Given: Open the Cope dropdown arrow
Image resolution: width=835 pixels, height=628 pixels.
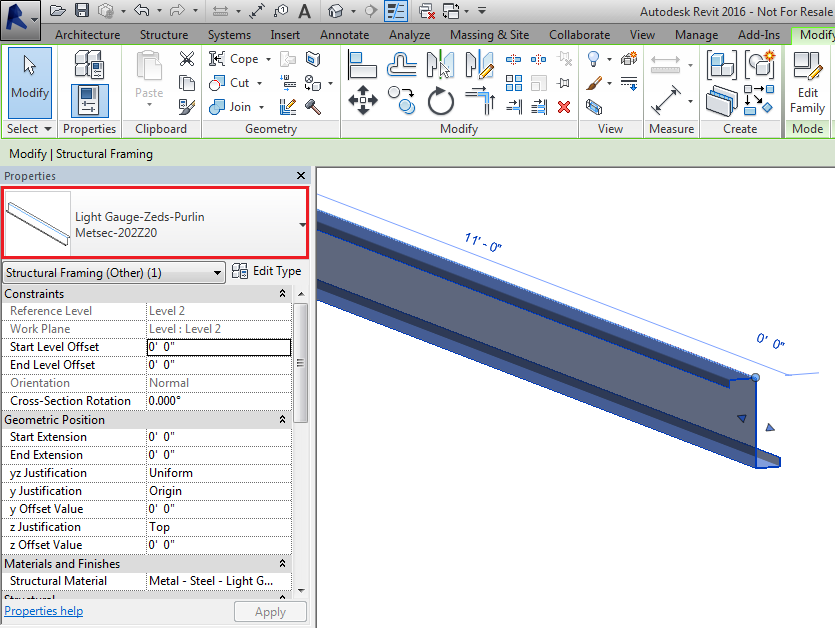Looking at the screenshot, I should (x=268, y=59).
